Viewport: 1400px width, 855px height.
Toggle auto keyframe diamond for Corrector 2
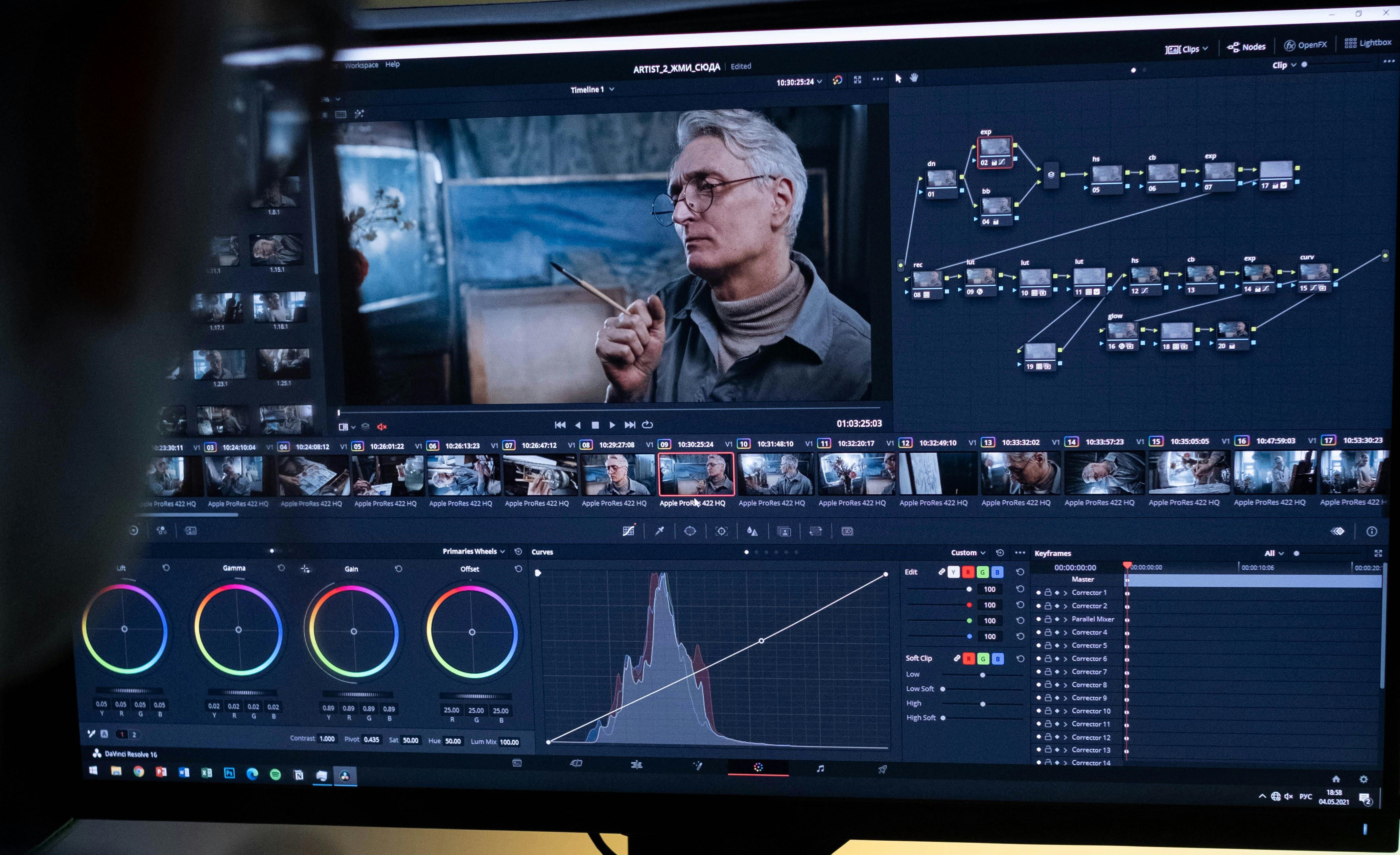coord(1057,605)
